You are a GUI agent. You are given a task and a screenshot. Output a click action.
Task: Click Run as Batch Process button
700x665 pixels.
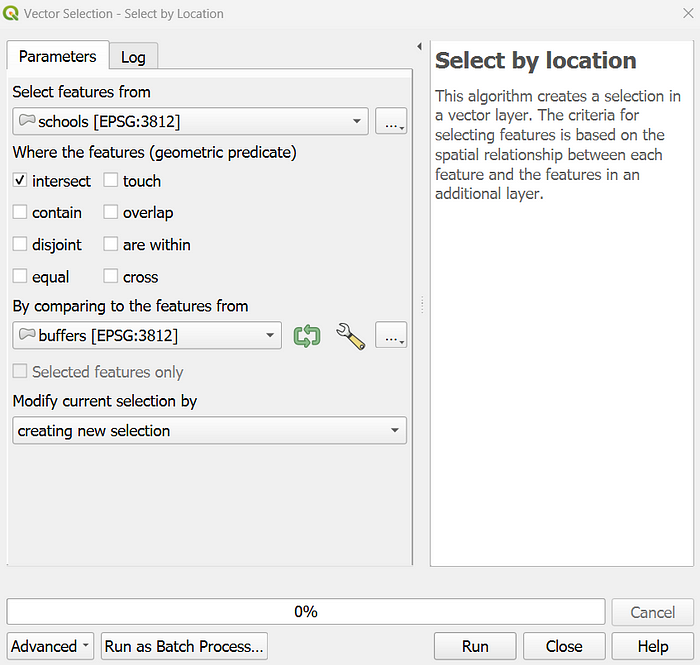184,646
